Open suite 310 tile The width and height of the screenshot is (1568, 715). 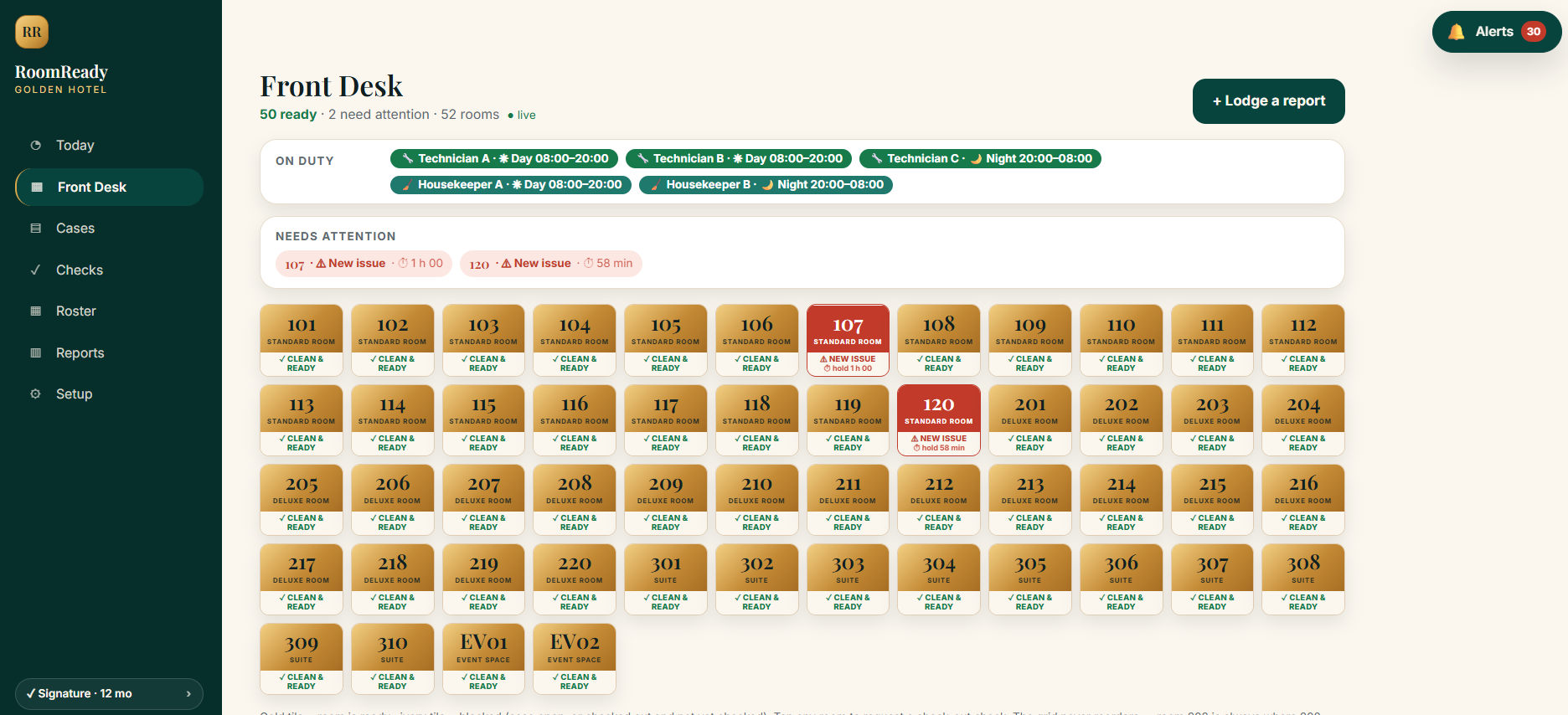pyautogui.click(x=393, y=658)
